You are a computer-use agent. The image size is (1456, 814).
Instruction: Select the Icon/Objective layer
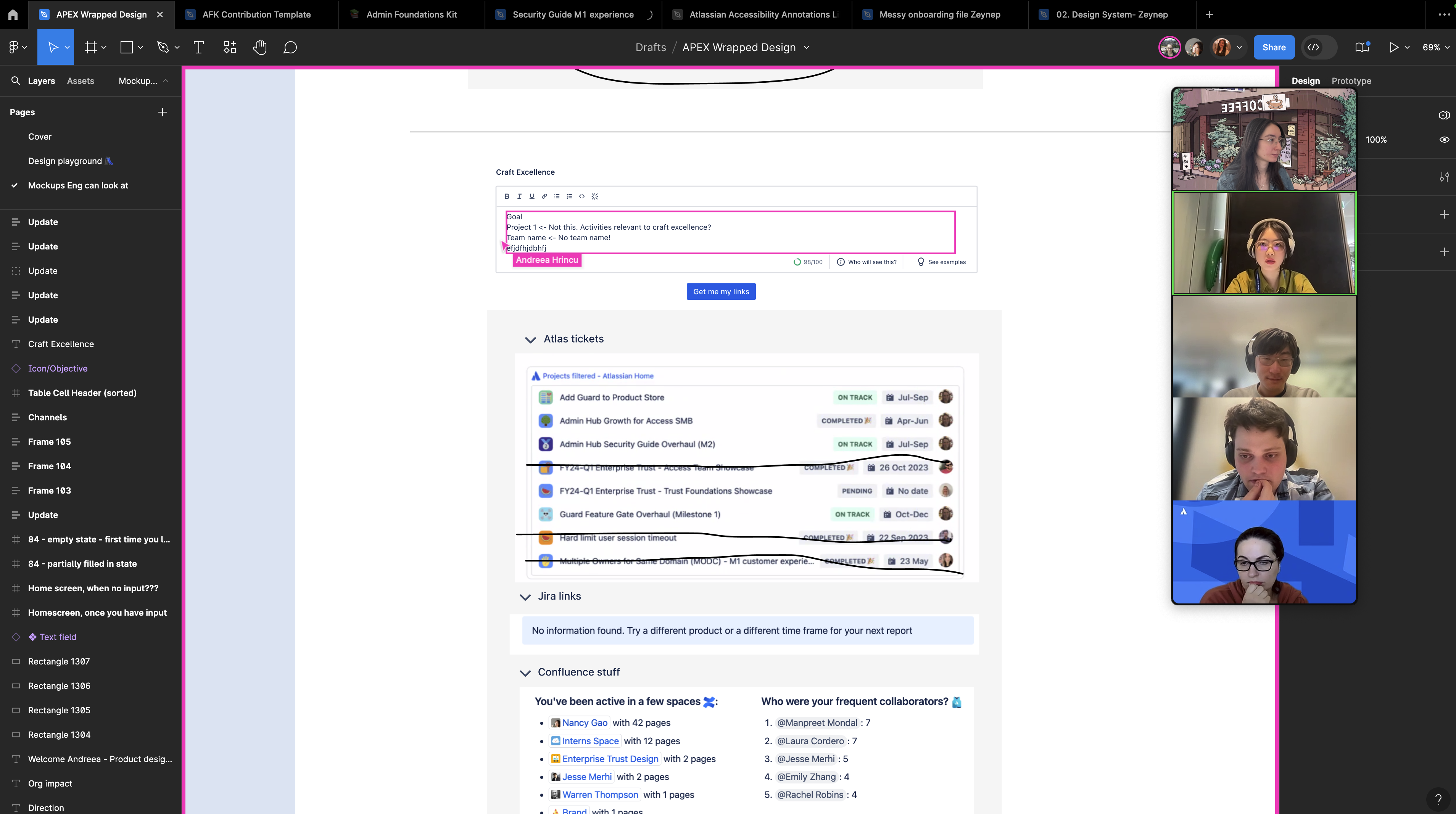click(58, 368)
